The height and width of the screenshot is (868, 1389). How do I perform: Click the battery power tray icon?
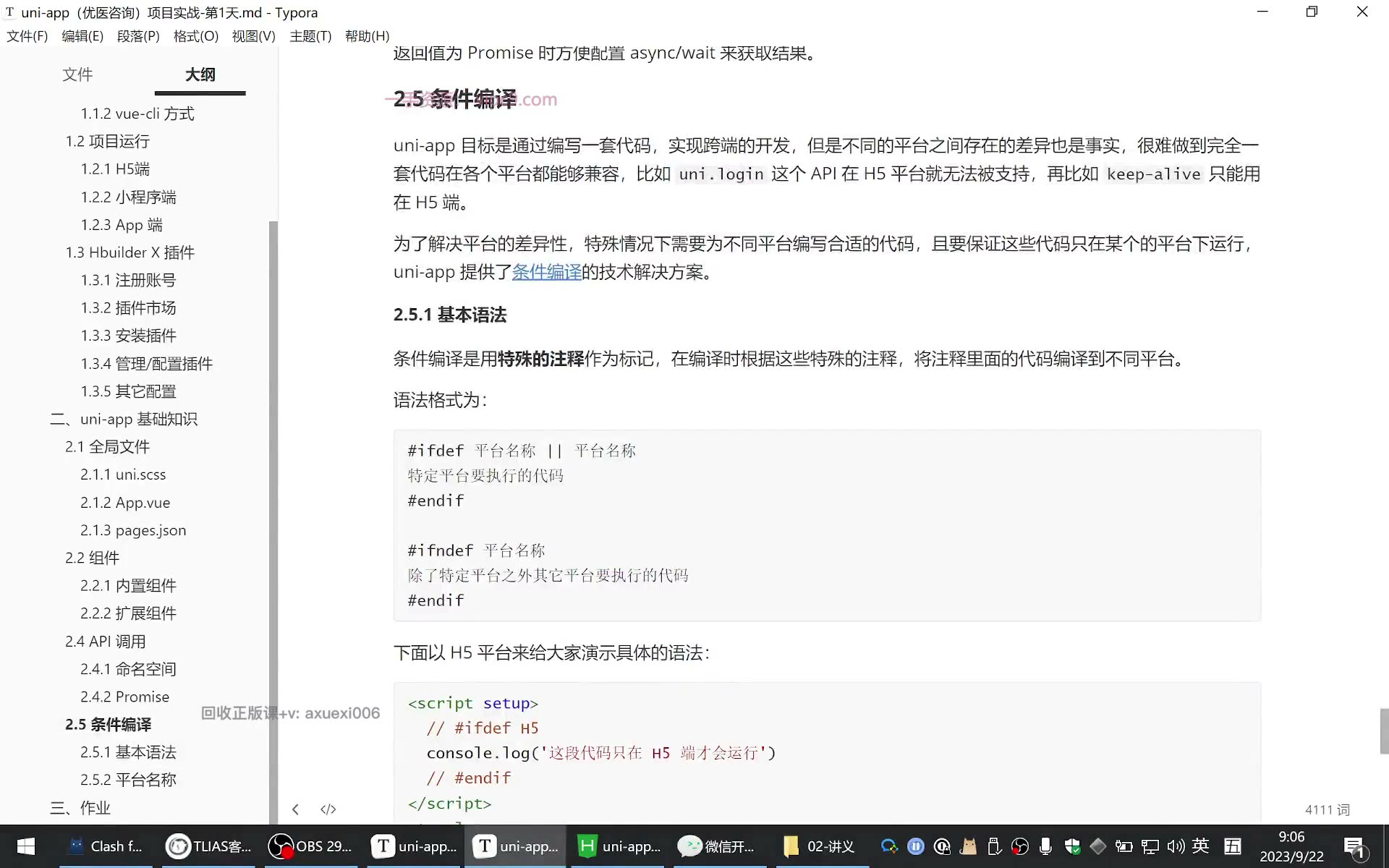1123,846
